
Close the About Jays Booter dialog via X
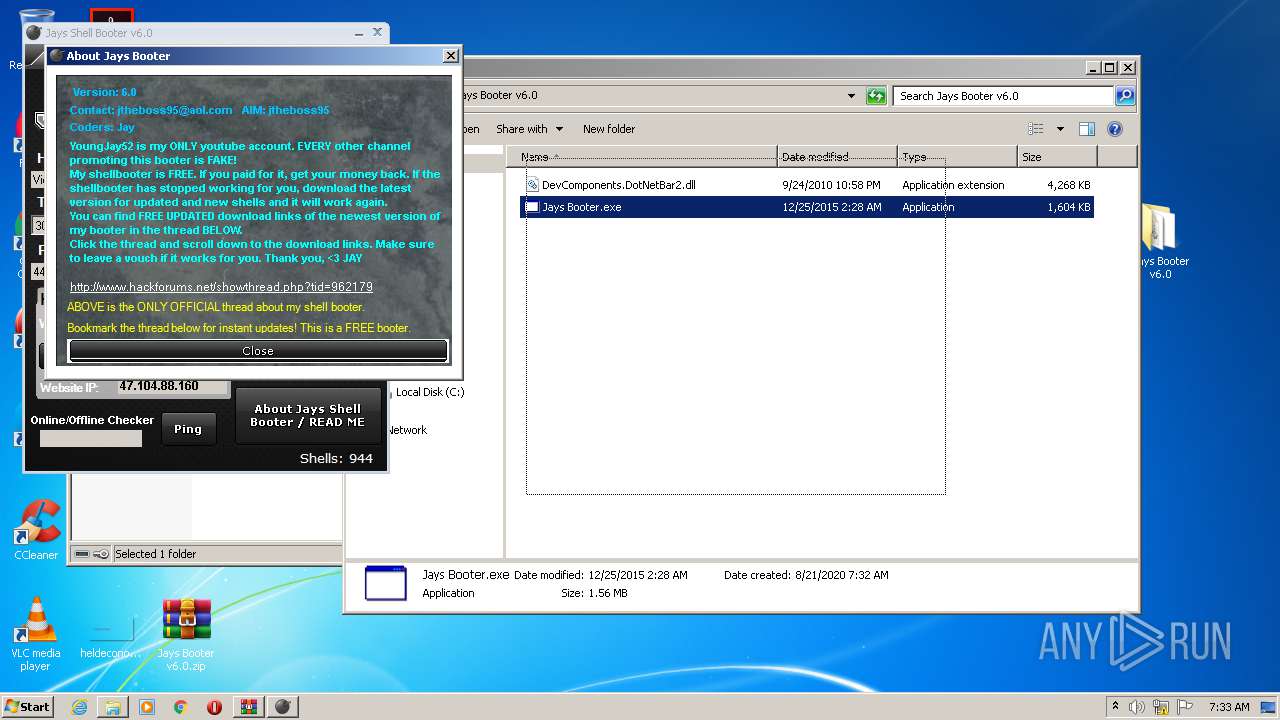[451, 56]
